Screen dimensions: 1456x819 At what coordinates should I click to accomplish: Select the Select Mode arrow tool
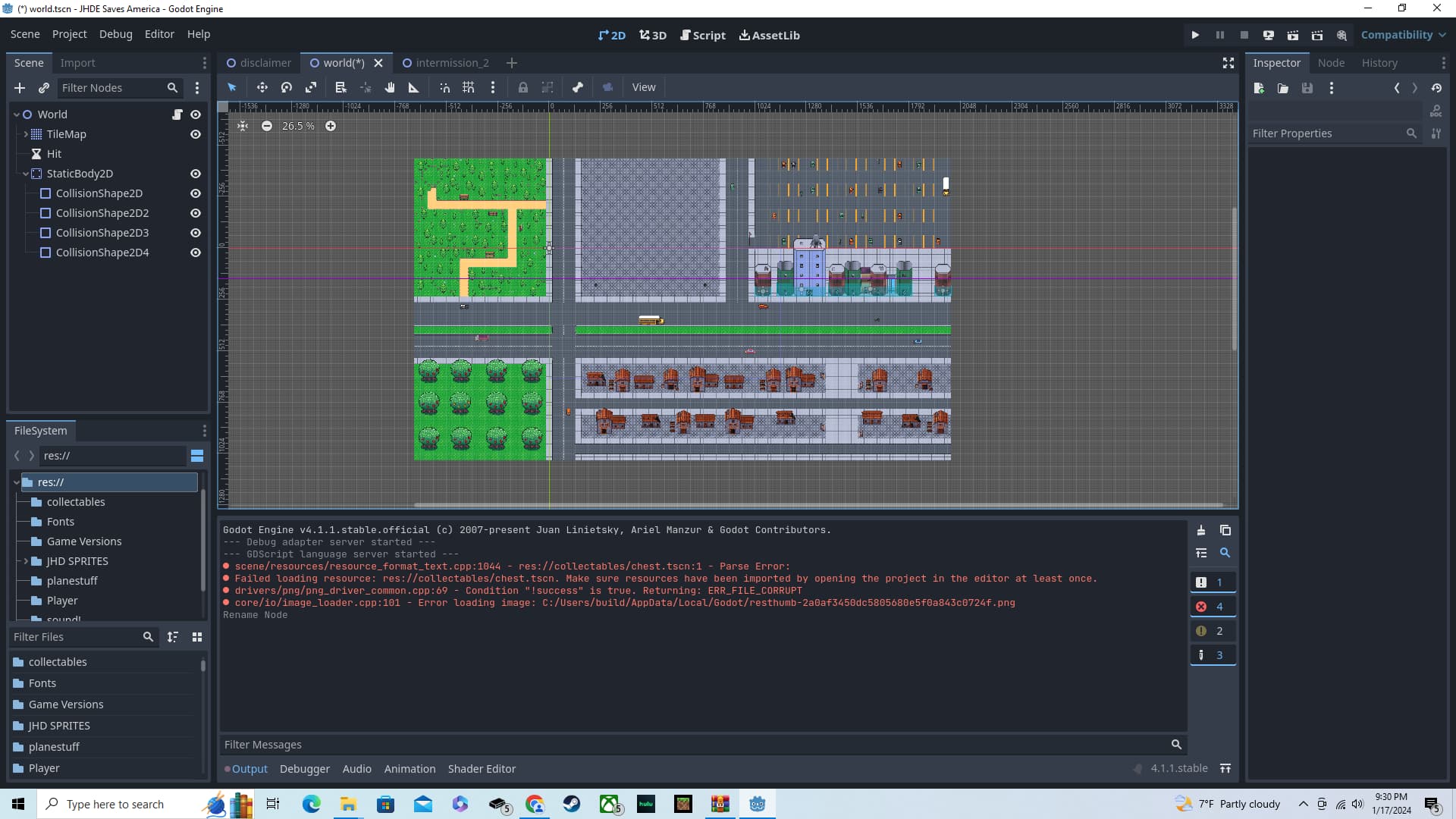coord(232,87)
